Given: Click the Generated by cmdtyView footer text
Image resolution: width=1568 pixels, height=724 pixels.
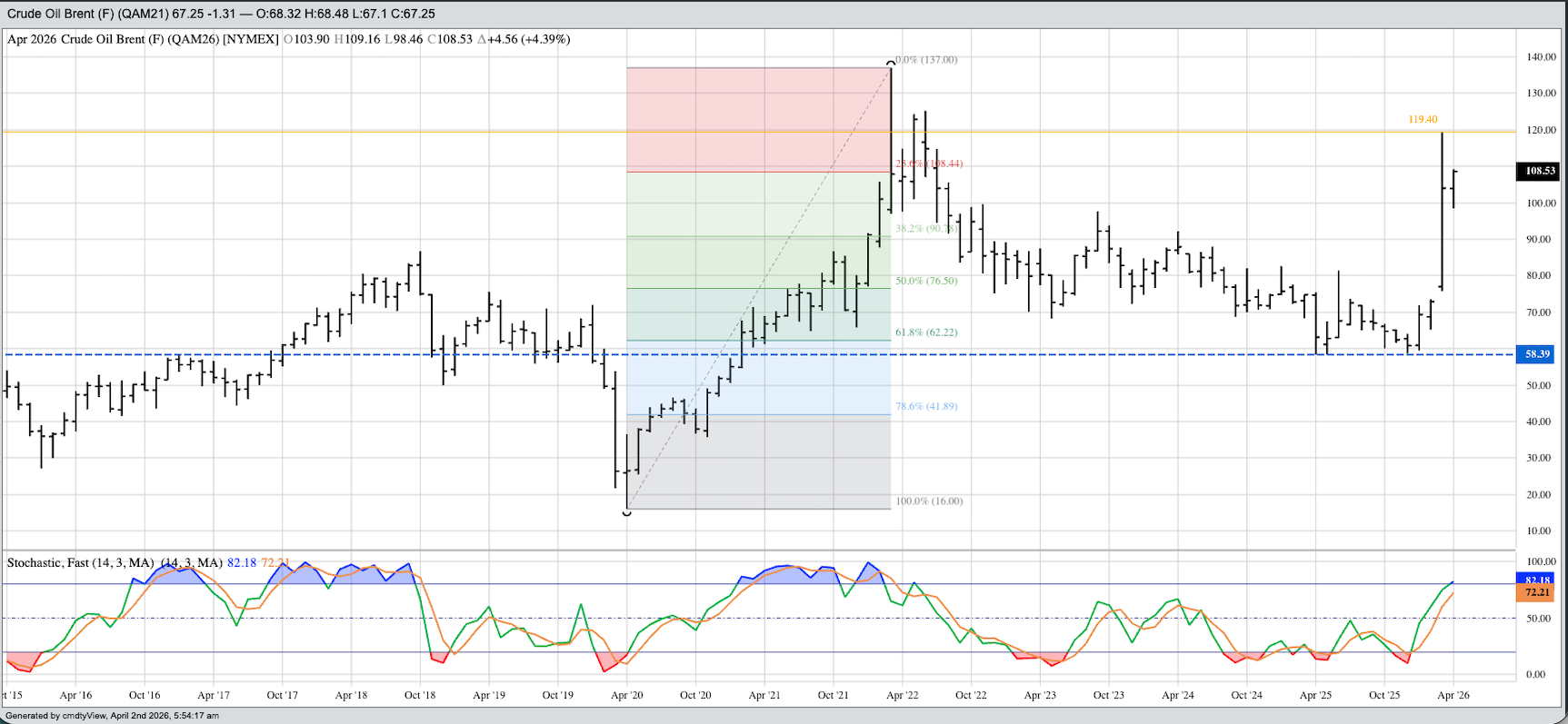Looking at the screenshot, I should click(112, 716).
